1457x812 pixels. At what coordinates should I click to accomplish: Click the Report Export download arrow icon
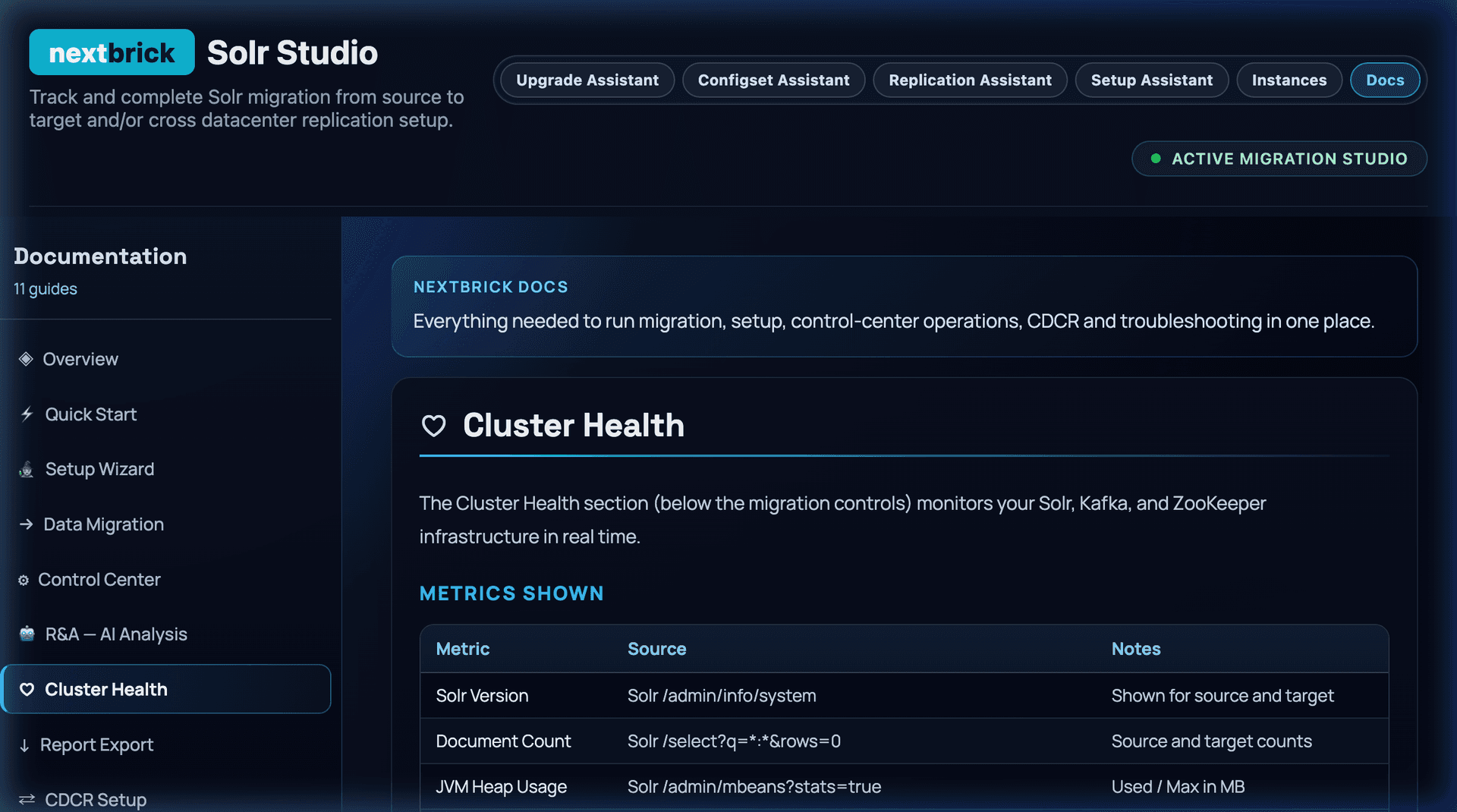24,745
